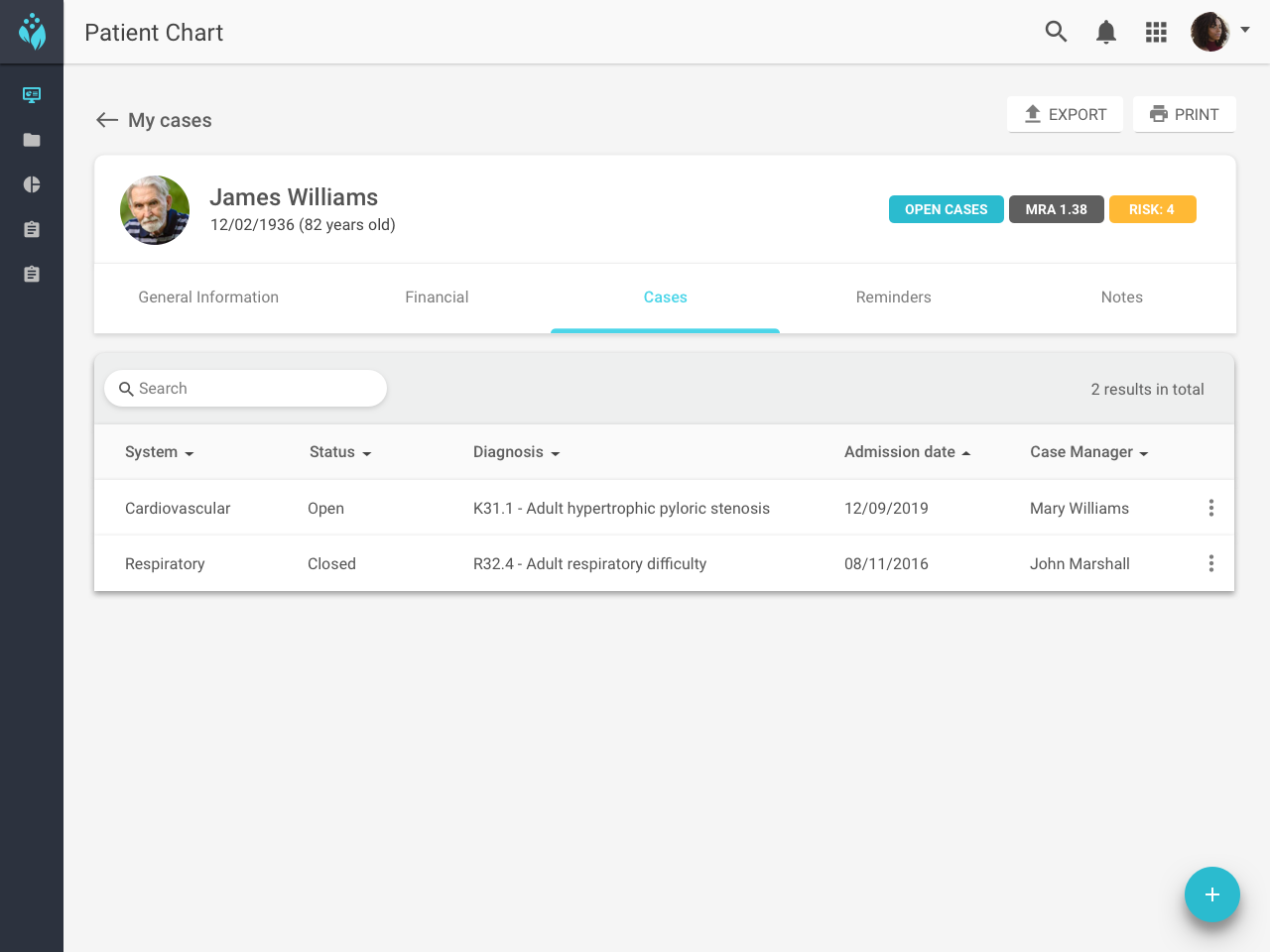Image resolution: width=1270 pixels, height=952 pixels.
Task: Open the monitor dashboard icon in sidebar
Action: pyautogui.click(x=32, y=95)
